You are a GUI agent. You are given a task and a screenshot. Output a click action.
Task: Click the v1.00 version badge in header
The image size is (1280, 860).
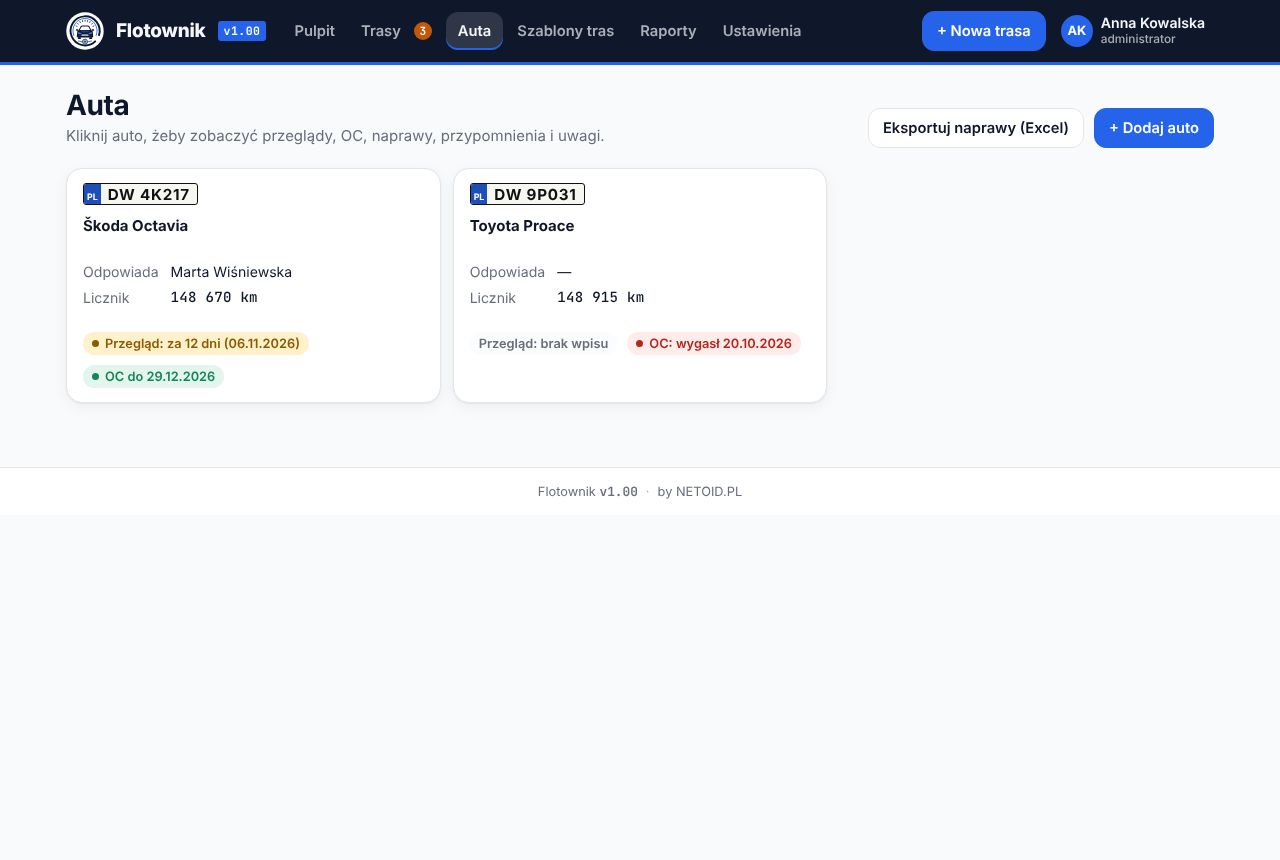pyautogui.click(x=242, y=31)
